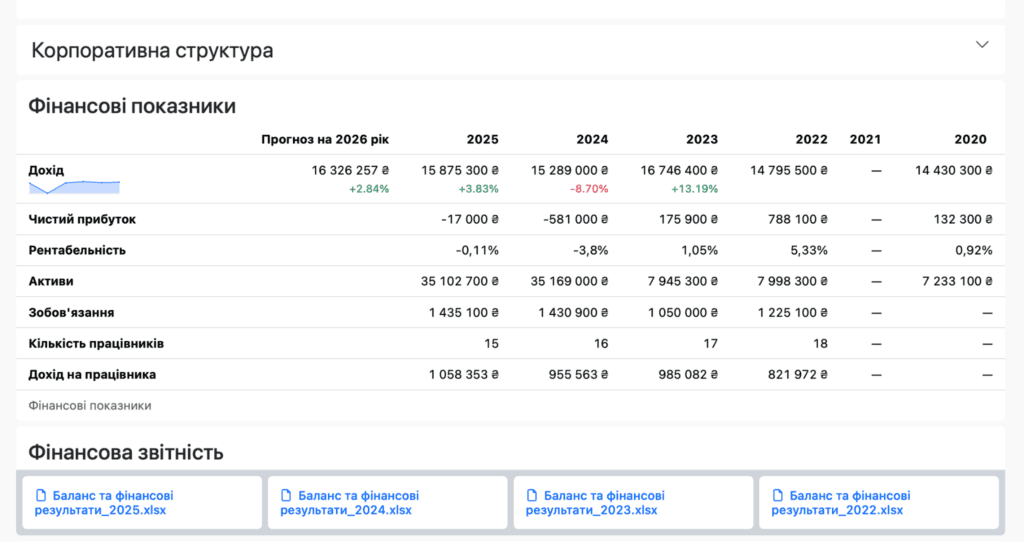Image resolution: width=1024 pixels, height=542 pixels.
Task: Click the file icon for the 2025 xlsx report
Action: click(41, 496)
